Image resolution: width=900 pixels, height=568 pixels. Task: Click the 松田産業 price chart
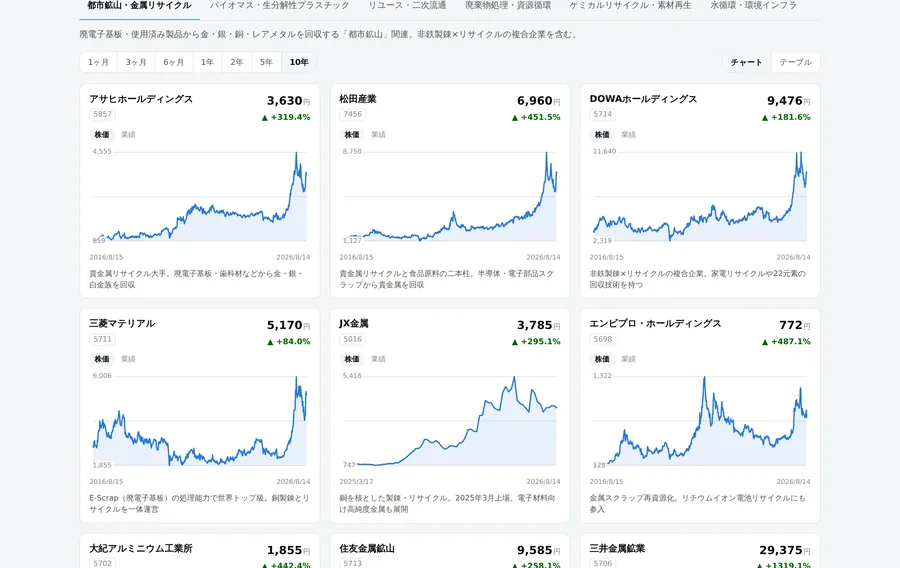(450, 196)
